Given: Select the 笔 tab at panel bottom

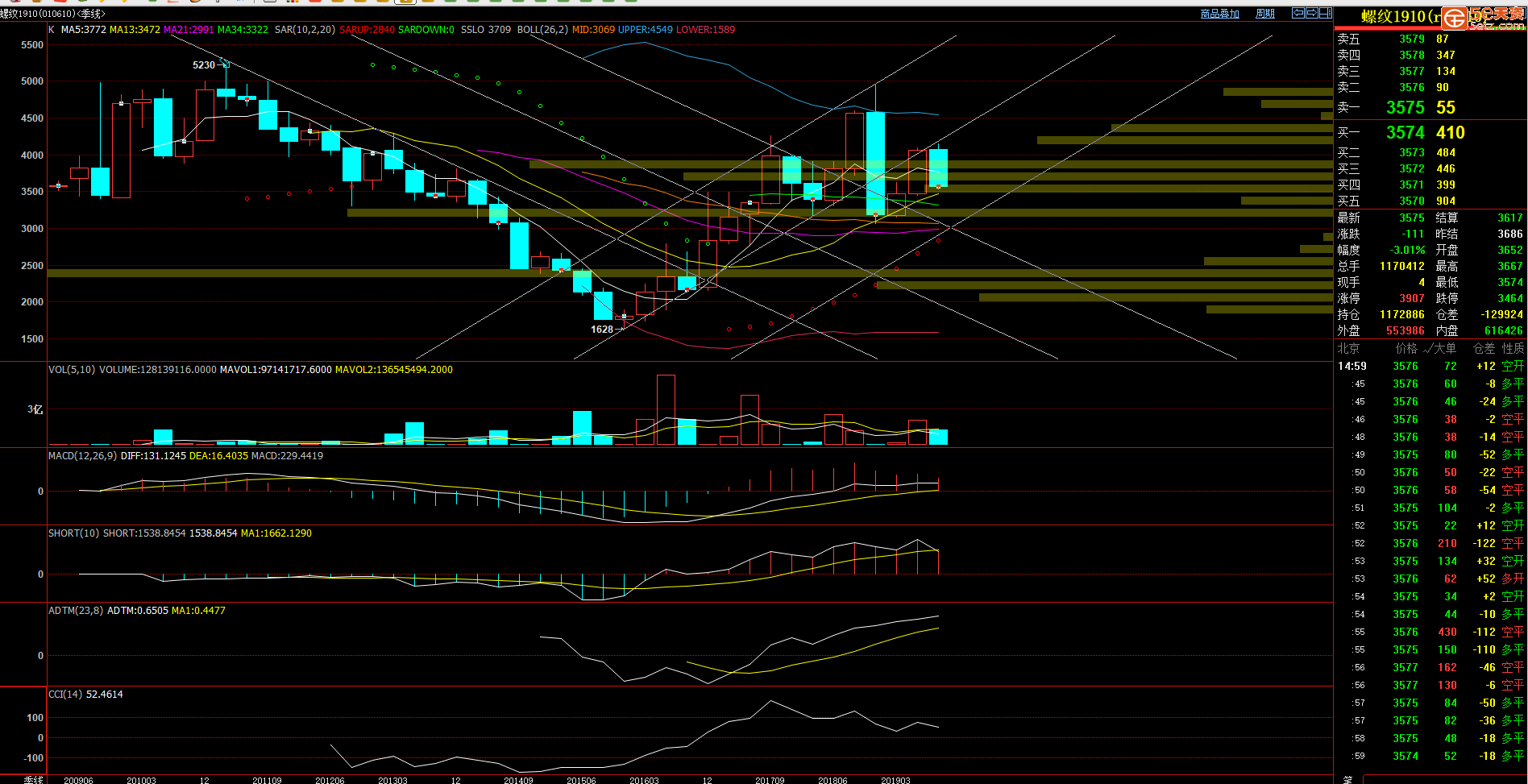Looking at the screenshot, I should tap(1347, 779).
